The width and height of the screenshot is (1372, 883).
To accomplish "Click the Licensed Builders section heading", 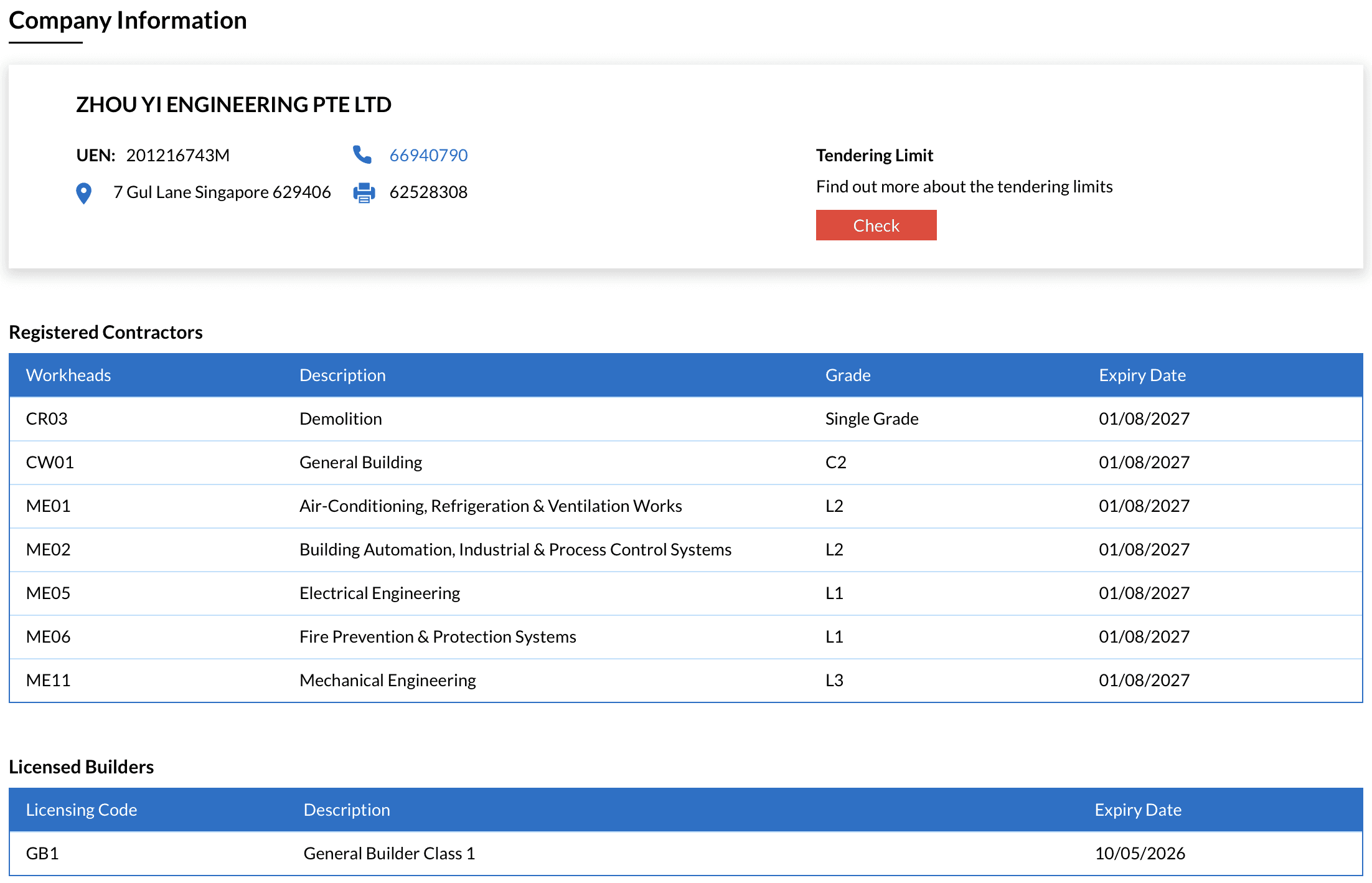I will (82, 767).
